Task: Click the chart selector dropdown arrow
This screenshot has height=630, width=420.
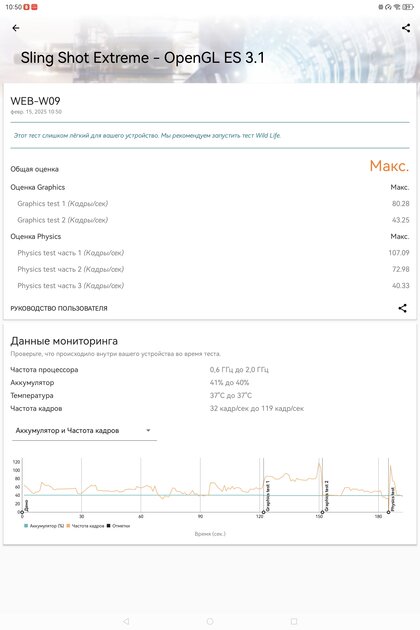Action: (x=148, y=430)
